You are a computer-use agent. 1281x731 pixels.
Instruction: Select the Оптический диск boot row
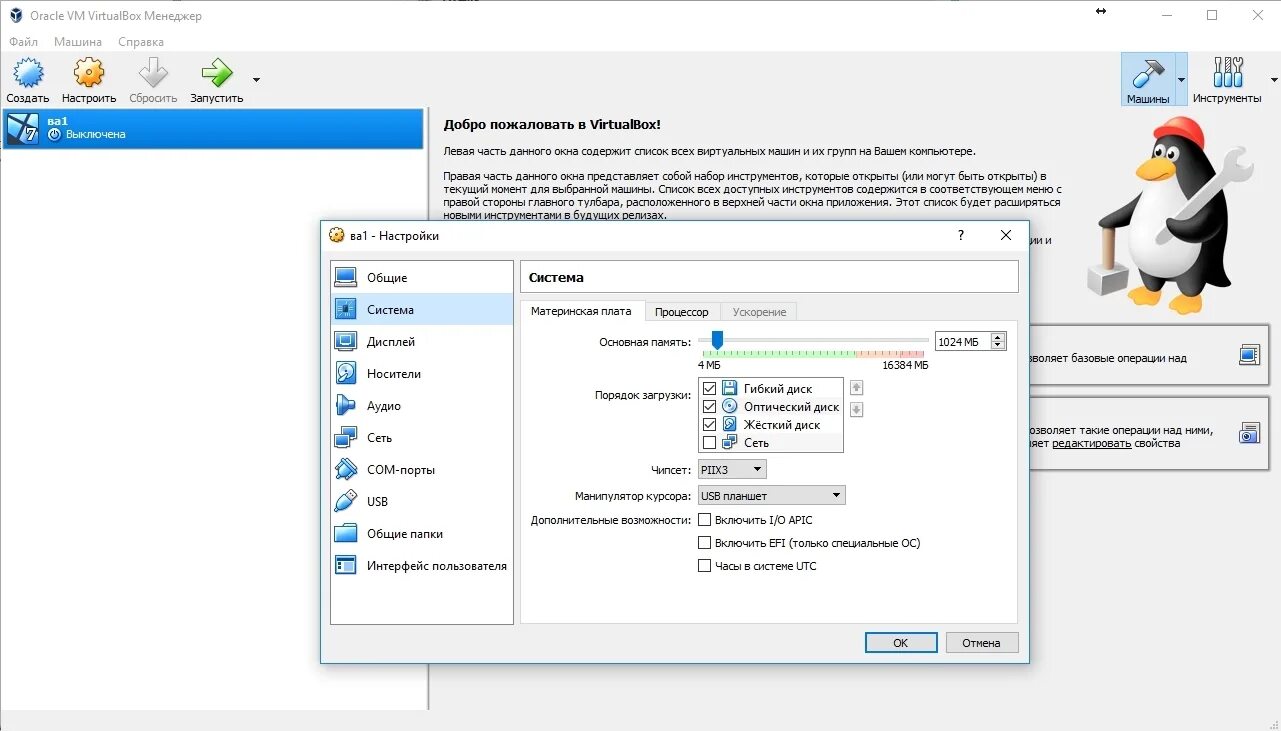771,406
